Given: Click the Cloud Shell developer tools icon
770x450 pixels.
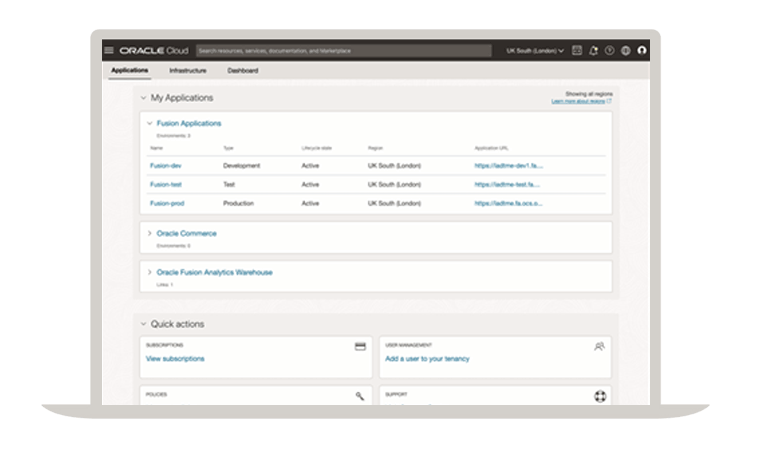Looking at the screenshot, I should [x=577, y=50].
